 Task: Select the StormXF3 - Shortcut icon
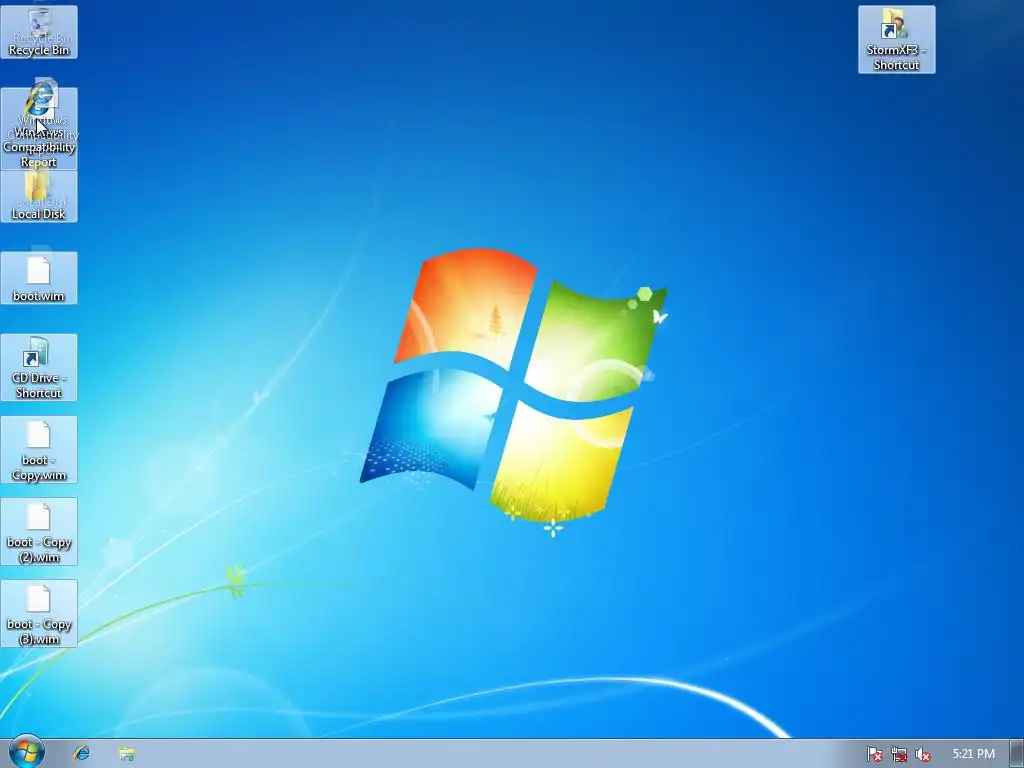[896, 39]
